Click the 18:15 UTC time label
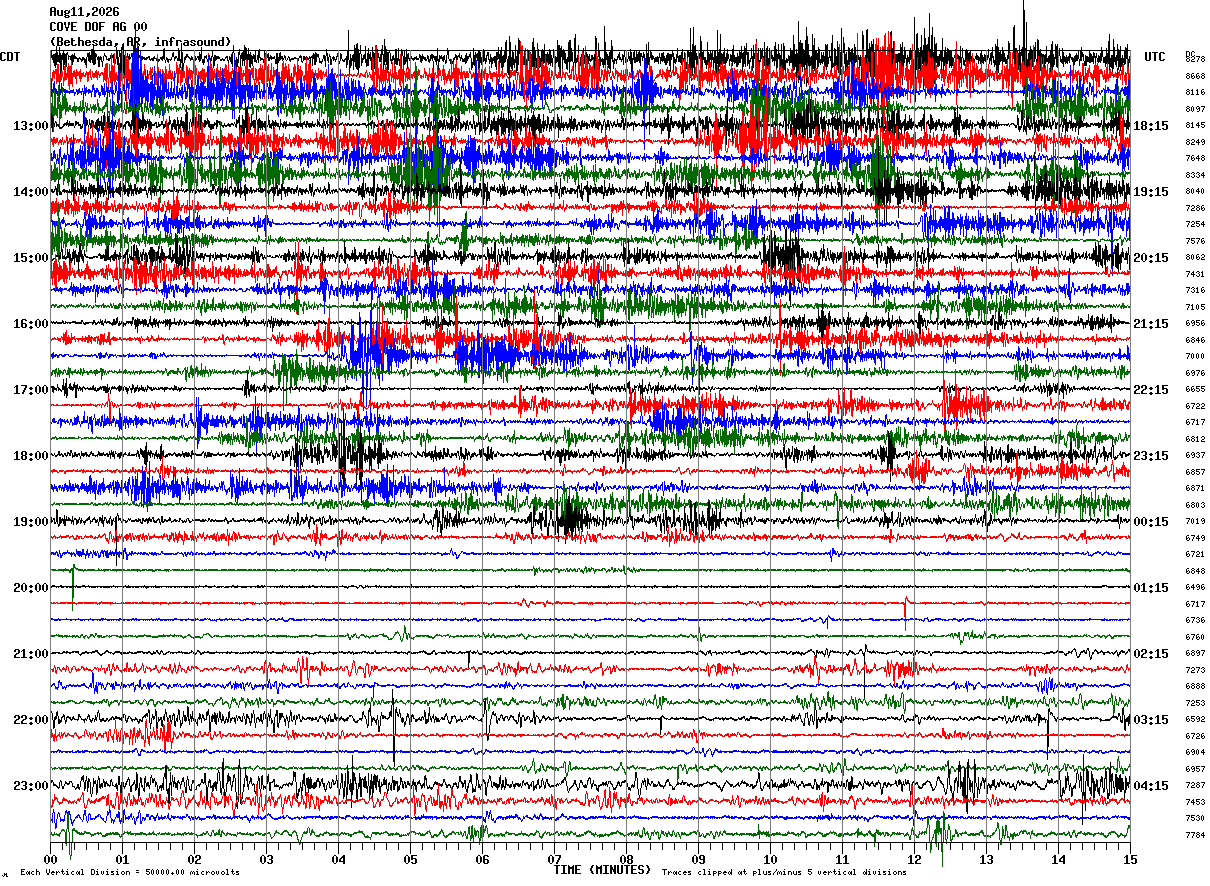Image resolution: width=1210 pixels, height=886 pixels. pyautogui.click(x=1150, y=126)
